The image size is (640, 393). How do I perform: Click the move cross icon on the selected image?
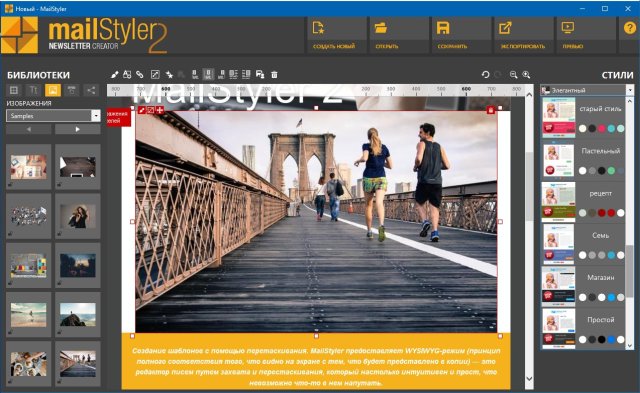[160, 110]
